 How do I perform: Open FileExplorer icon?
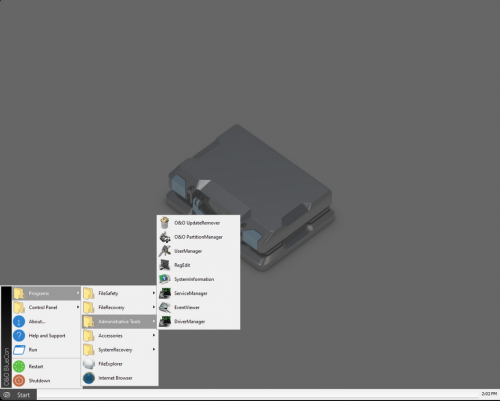tap(89, 364)
